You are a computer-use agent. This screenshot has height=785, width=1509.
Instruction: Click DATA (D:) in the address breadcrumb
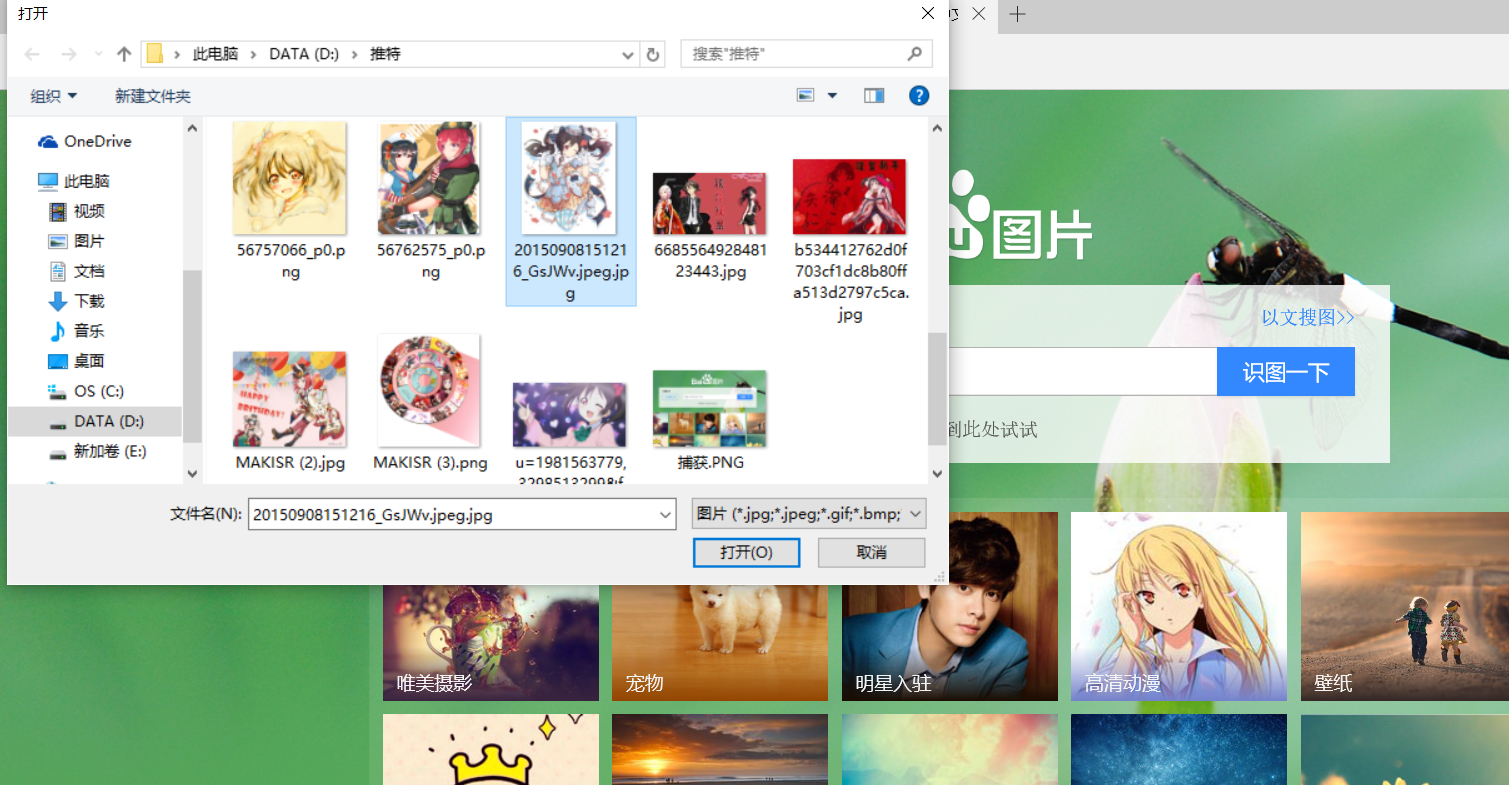(x=303, y=54)
